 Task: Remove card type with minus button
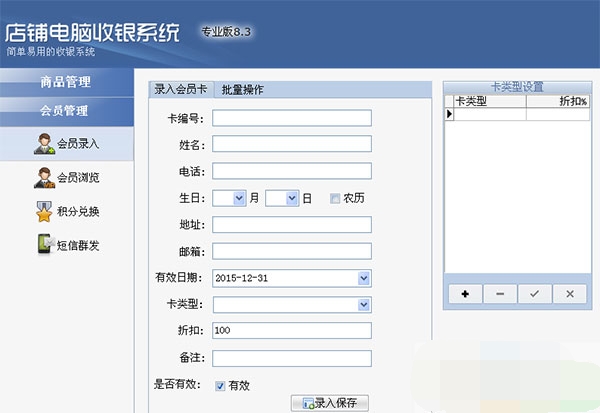pyautogui.click(x=500, y=294)
